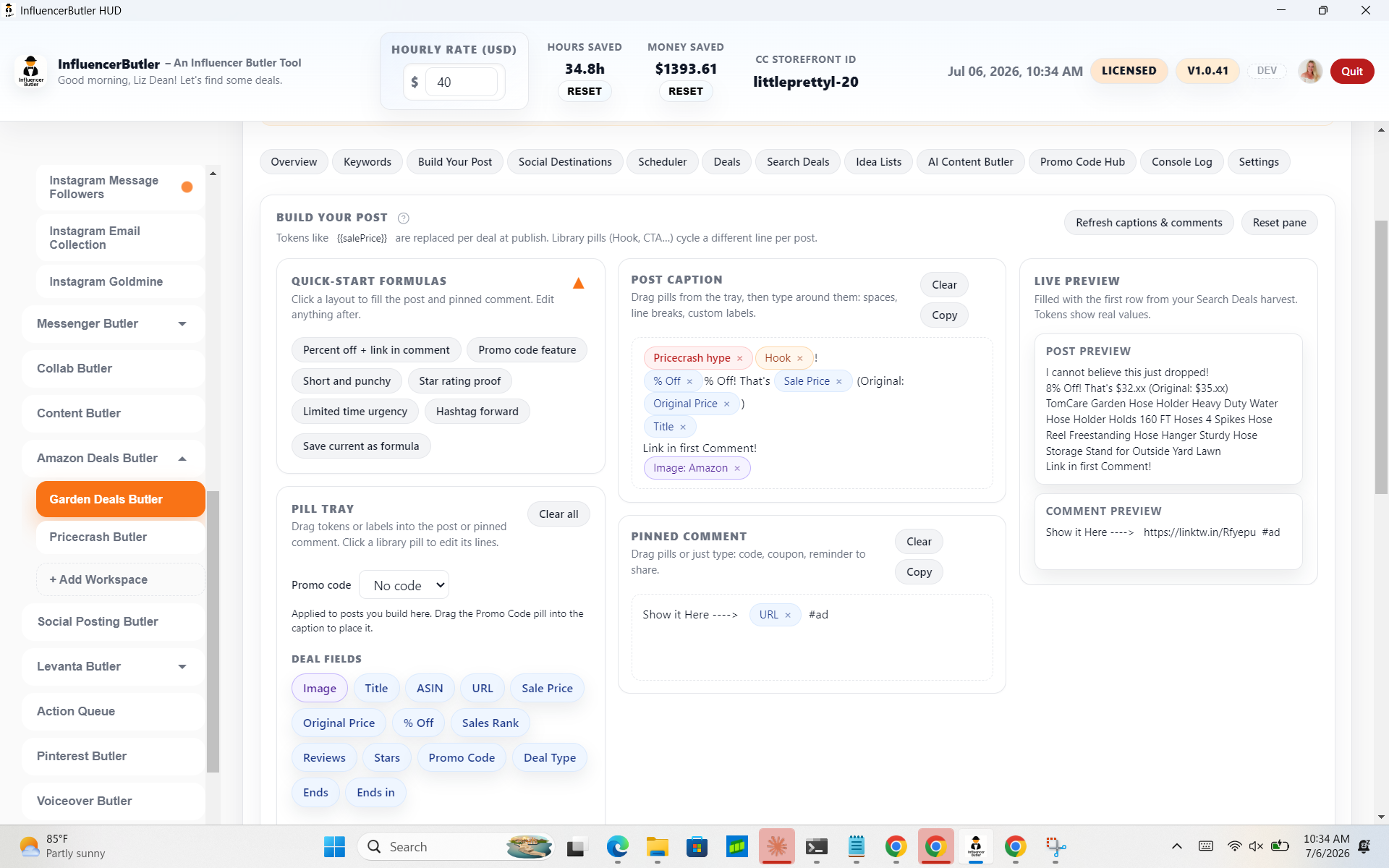Viewport: 1389px width, 868px height.
Task: Switch to the Overview tab
Action: pyautogui.click(x=294, y=162)
